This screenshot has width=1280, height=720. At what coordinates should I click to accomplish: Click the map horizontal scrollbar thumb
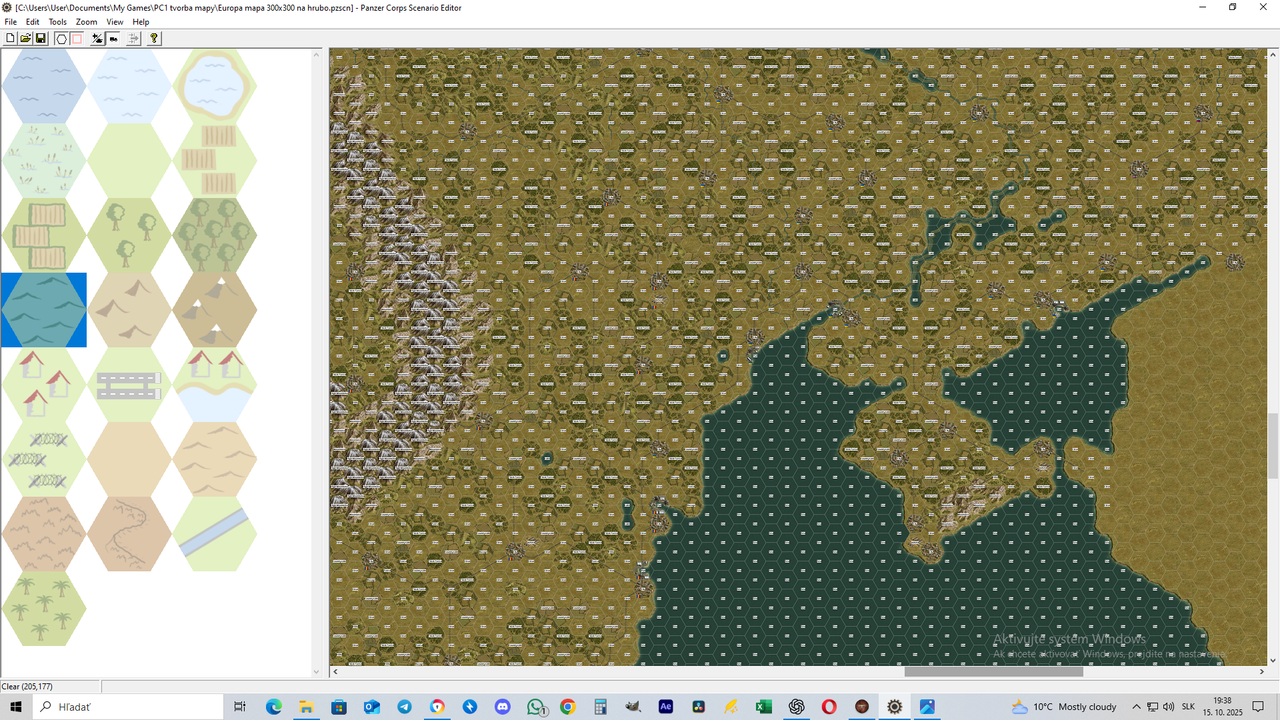pos(993,672)
